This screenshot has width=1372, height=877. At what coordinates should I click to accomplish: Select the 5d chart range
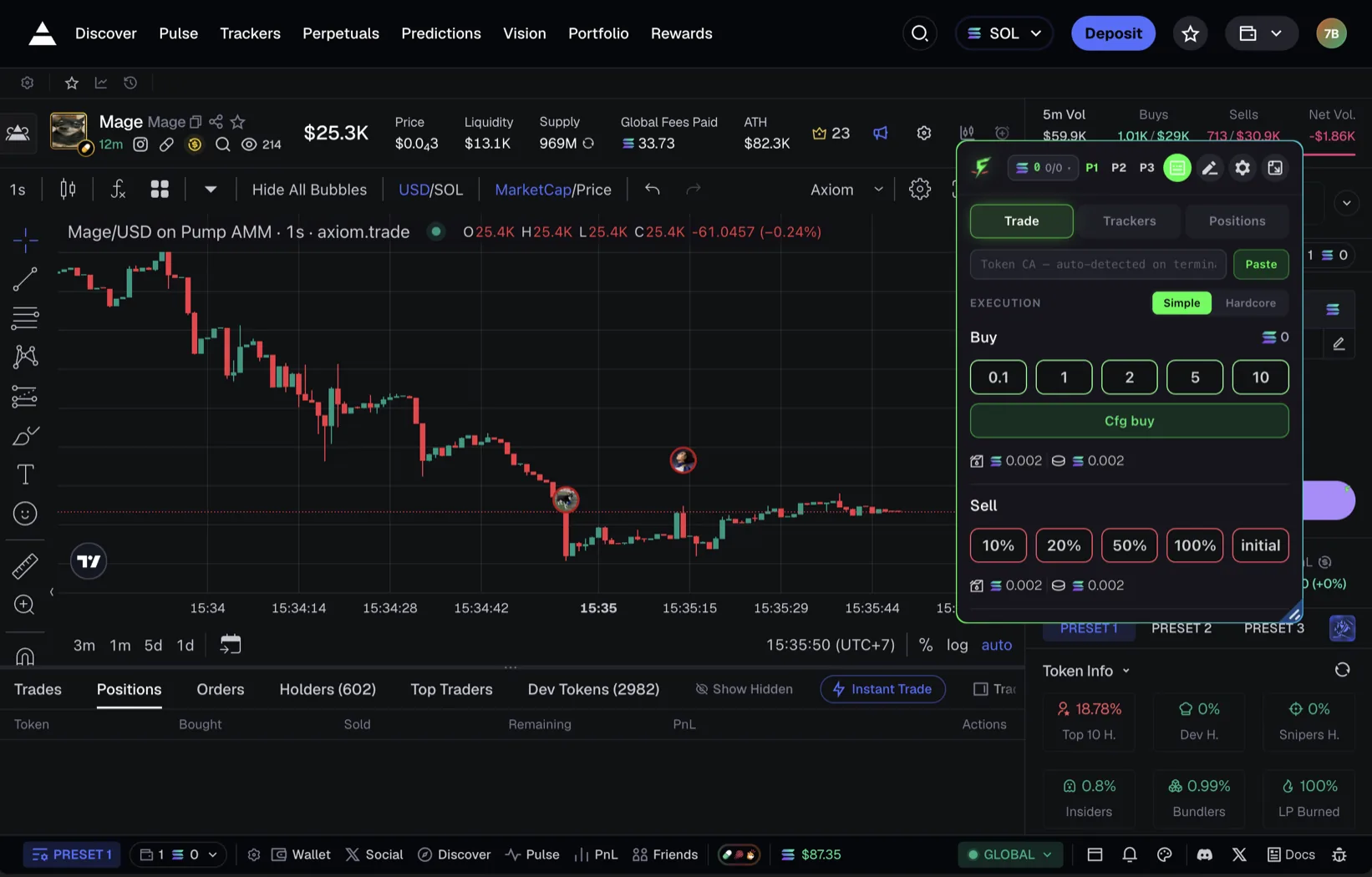[153, 645]
